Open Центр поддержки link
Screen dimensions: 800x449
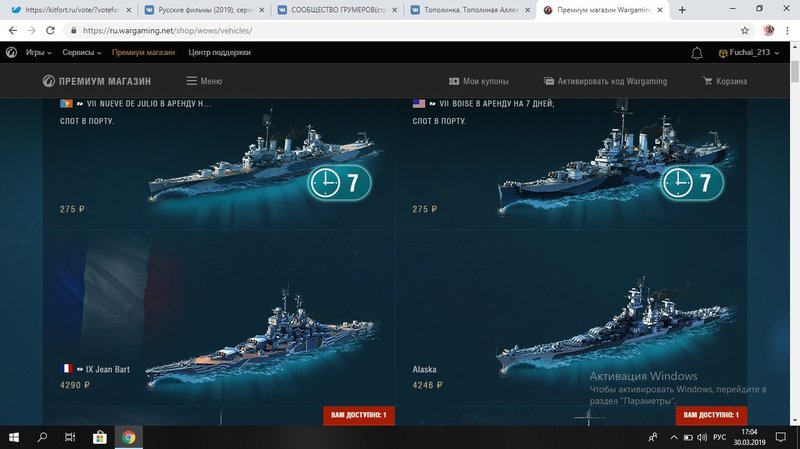coord(219,52)
